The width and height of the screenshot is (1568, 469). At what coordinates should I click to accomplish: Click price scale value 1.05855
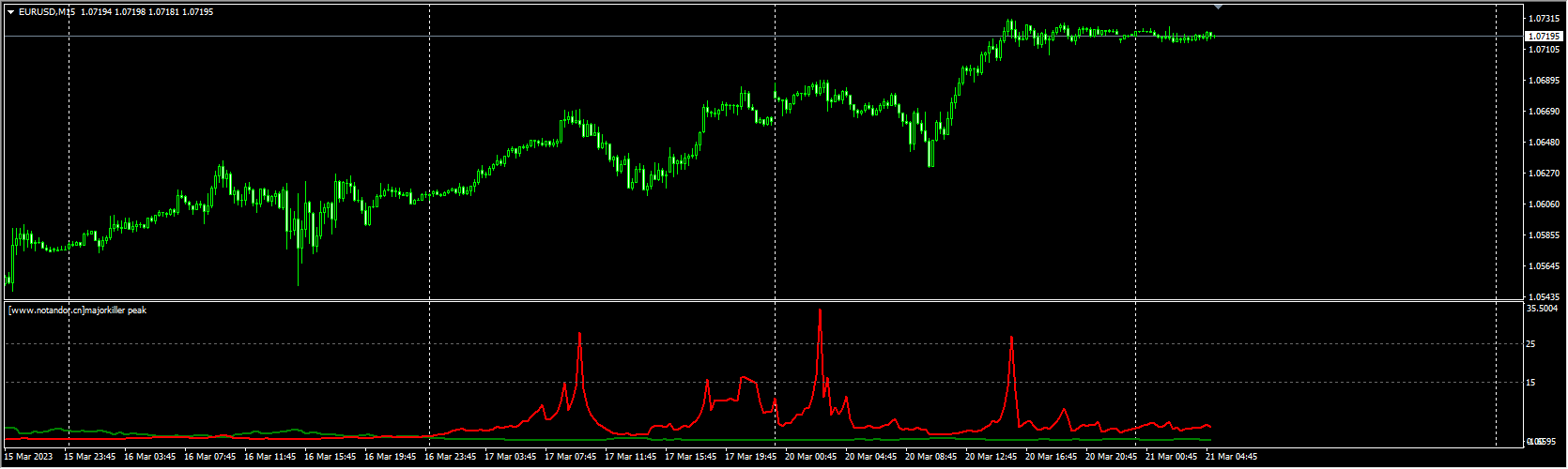point(1544,235)
